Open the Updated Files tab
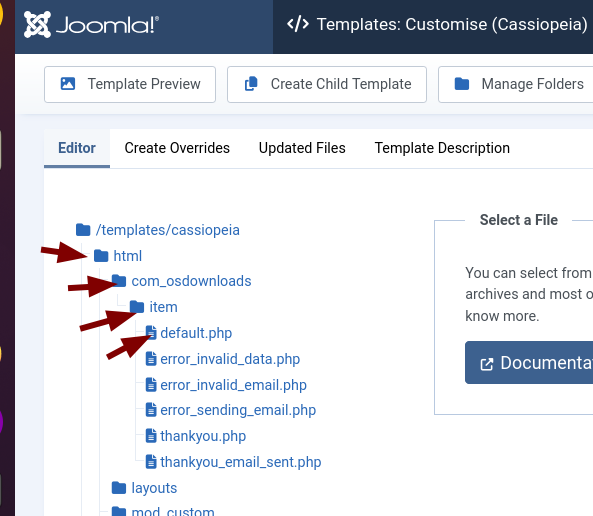The height and width of the screenshot is (516, 593). (x=302, y=148)
